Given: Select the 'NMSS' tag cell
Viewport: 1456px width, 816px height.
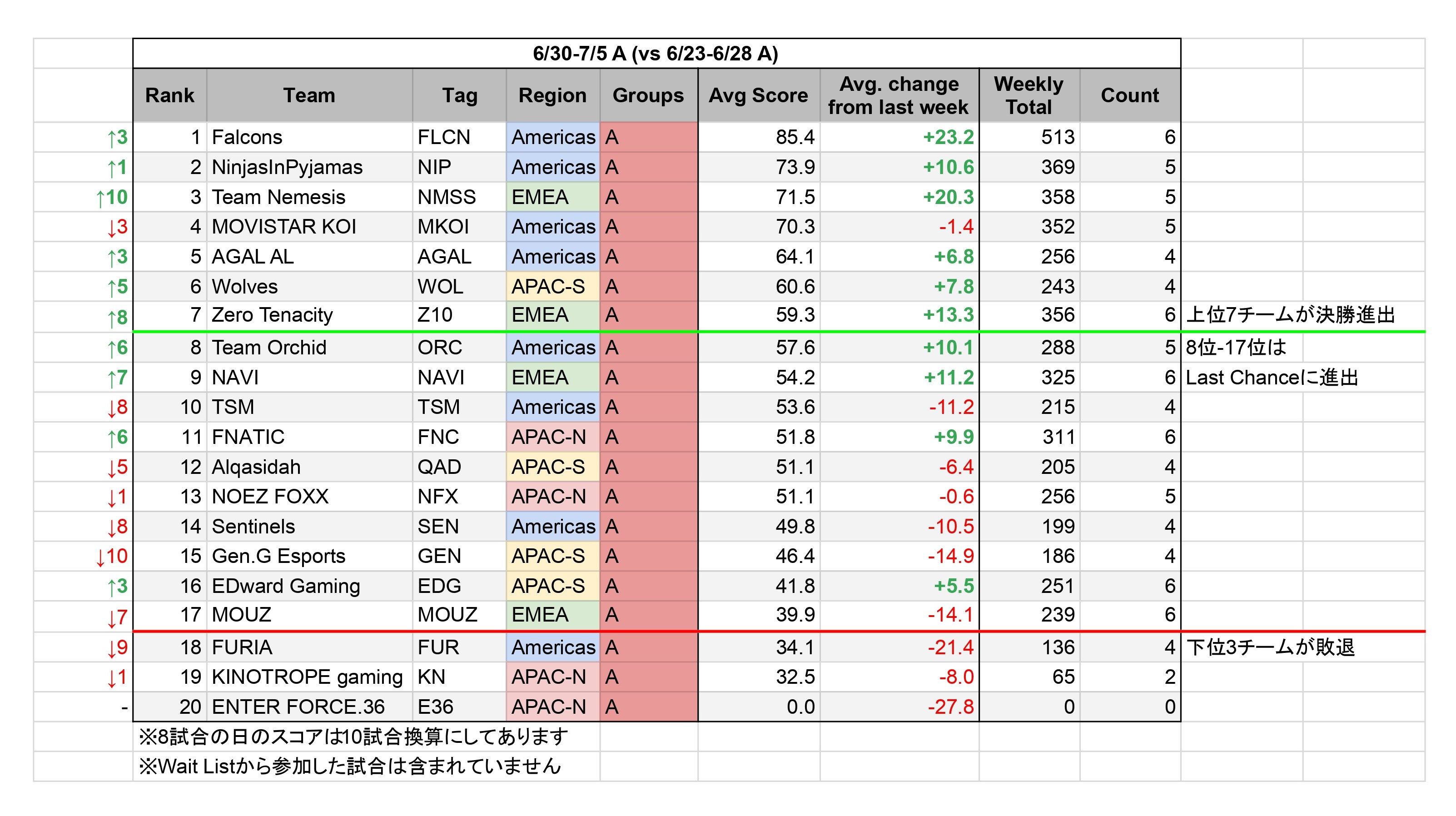Looking at the screenshot, I should (x=460, y=197).
